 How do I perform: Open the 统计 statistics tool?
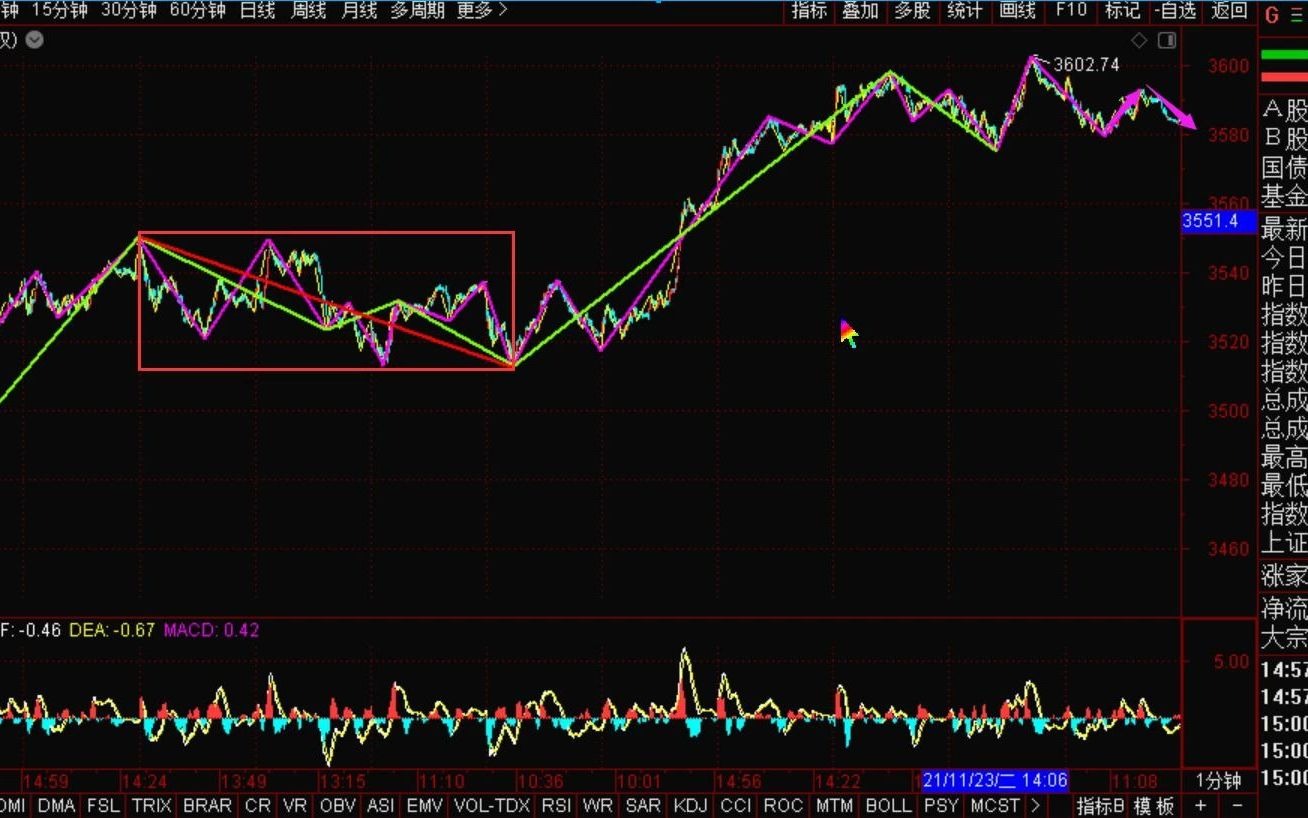point(964,11)
